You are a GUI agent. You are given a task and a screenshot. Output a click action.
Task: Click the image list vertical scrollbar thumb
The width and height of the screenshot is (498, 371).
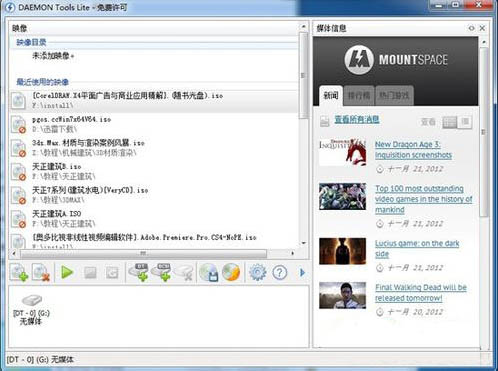click(x=303, y=75)
